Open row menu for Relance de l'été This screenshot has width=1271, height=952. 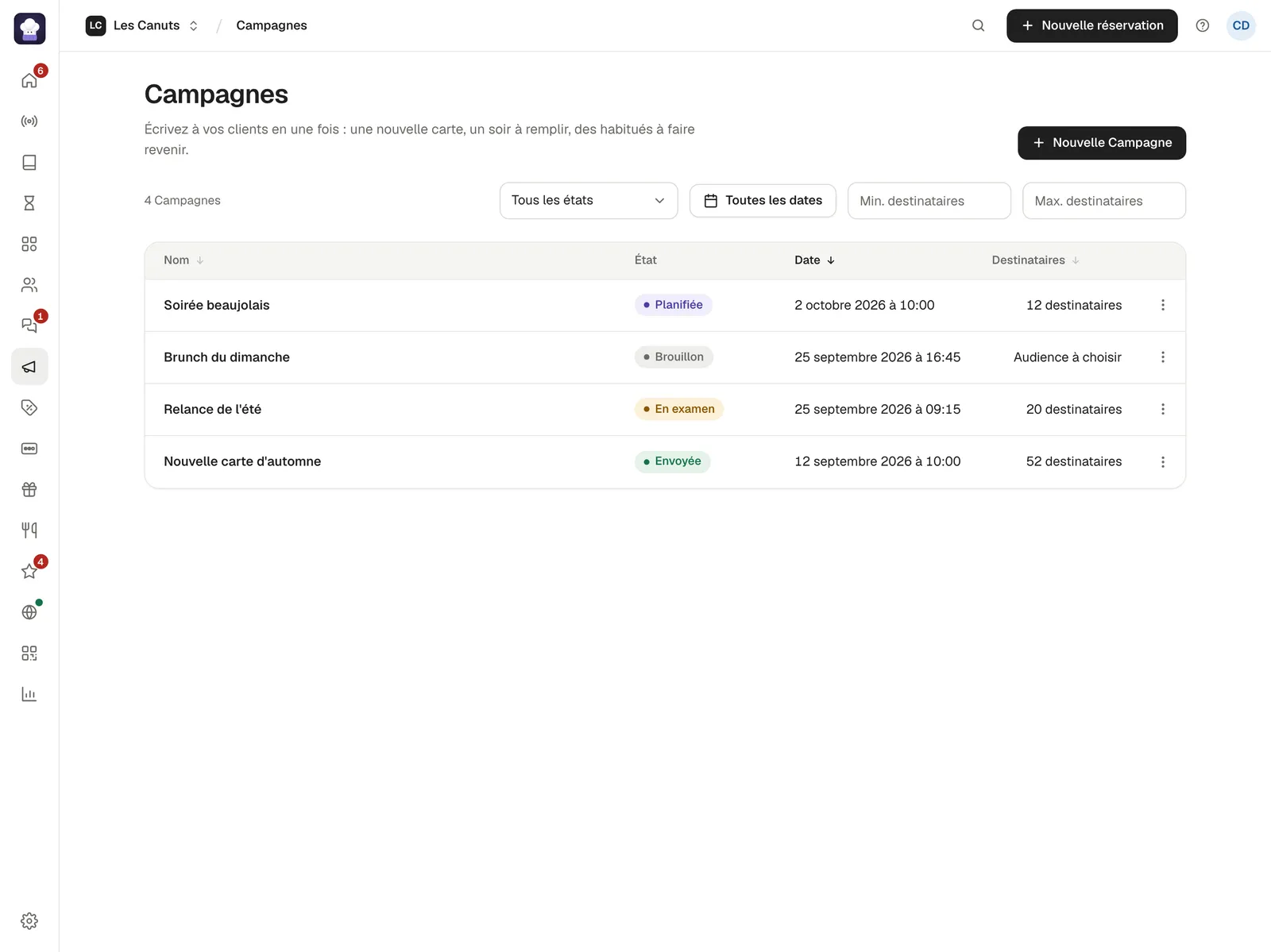click(1163, 409)
